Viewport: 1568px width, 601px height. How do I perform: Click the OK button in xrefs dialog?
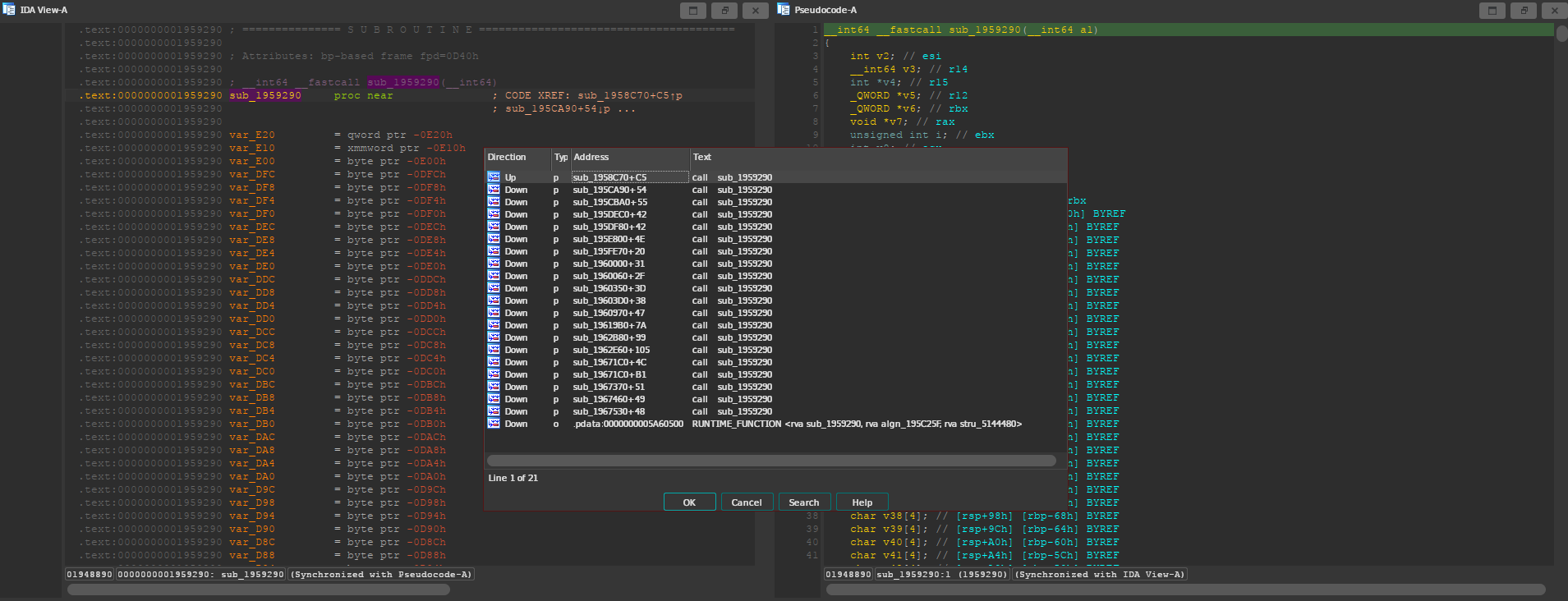pos(689,502)
